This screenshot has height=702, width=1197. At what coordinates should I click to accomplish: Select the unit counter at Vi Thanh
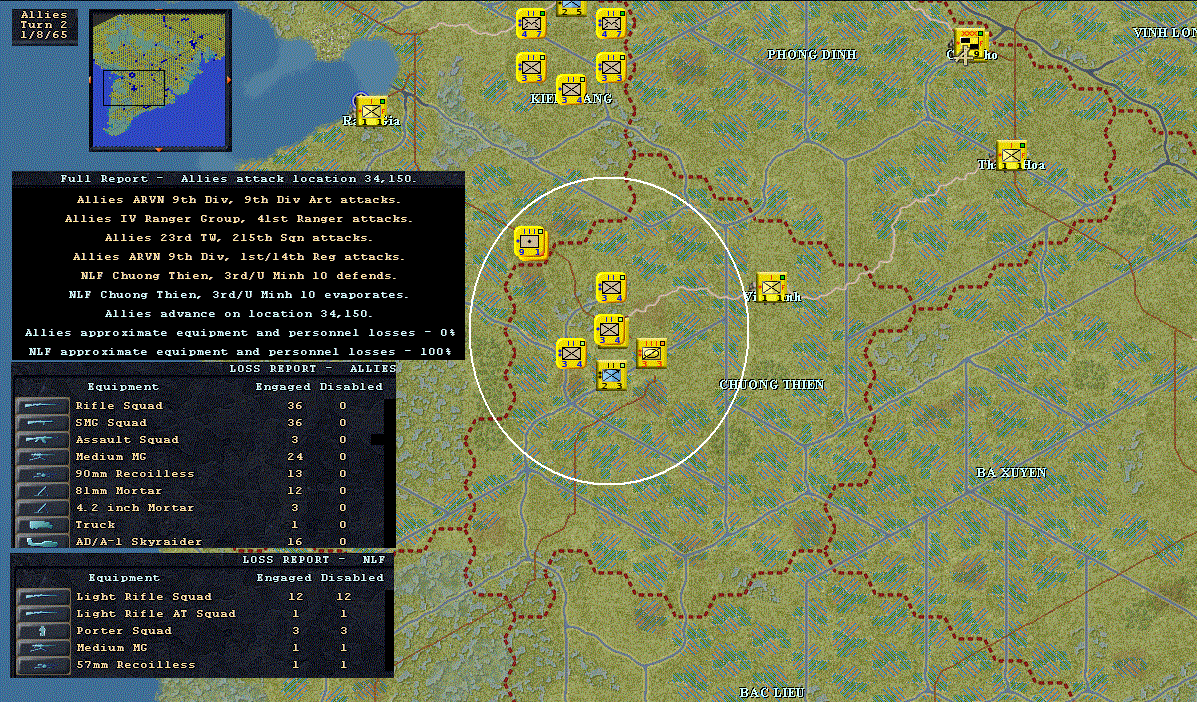(771, 288)
